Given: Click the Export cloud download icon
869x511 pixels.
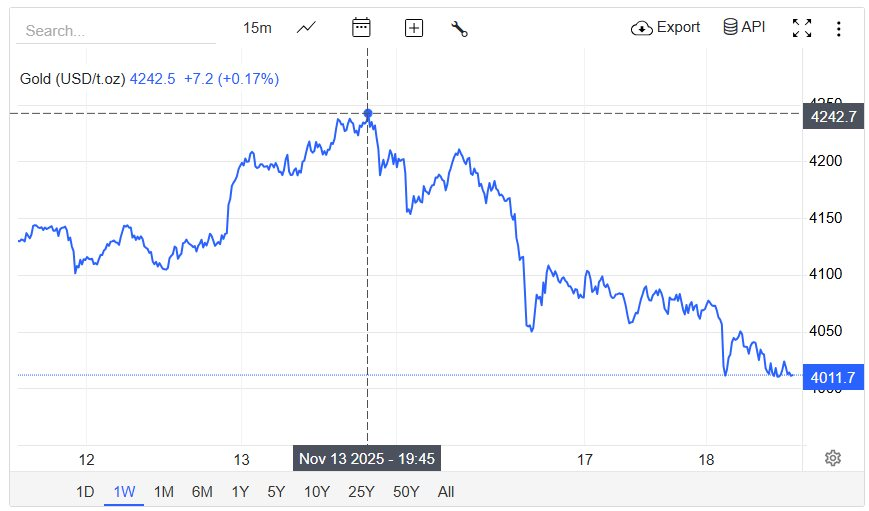Looking at the screenshot, I should tap(641, 28).
